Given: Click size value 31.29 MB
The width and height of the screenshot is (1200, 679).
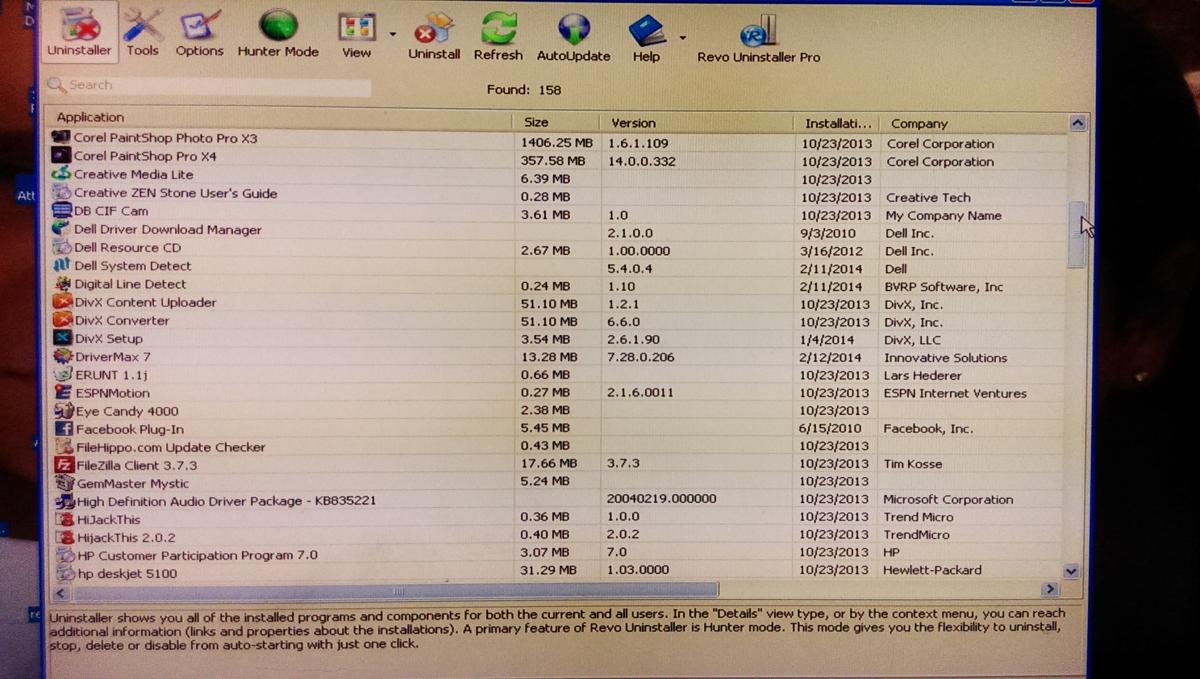Looking at the screenshot, I should [x=548, y=569].
